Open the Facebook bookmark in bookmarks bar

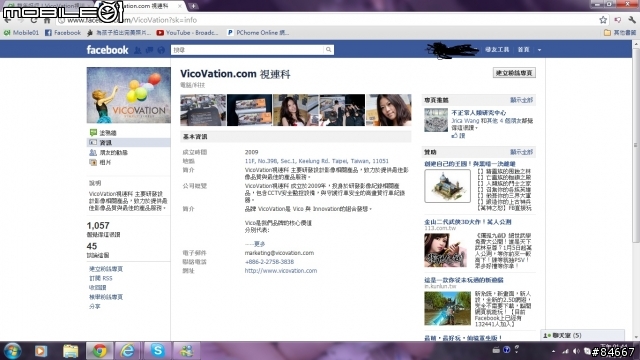tap(63, 33)
